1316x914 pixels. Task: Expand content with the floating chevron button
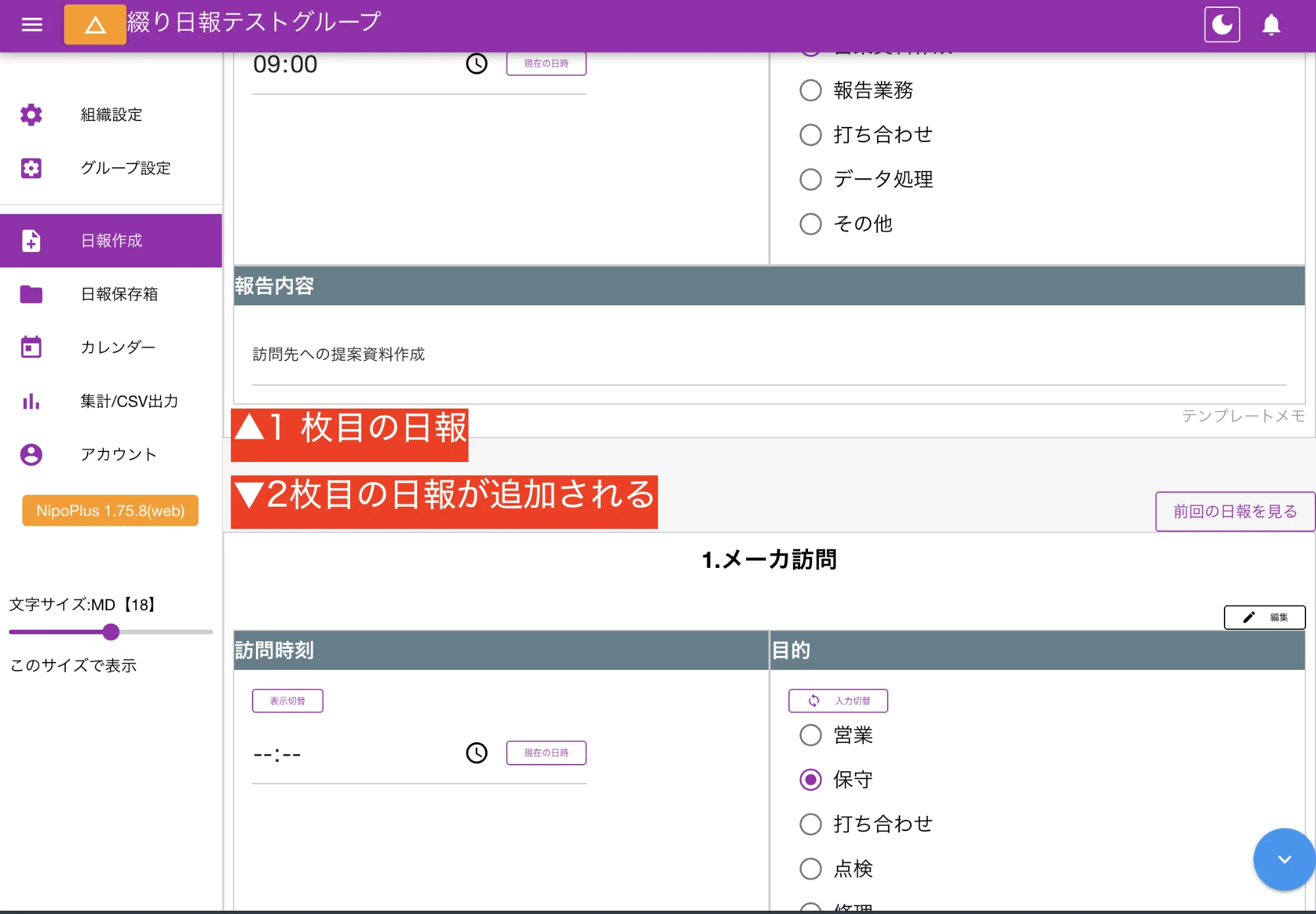(1282, 859)
